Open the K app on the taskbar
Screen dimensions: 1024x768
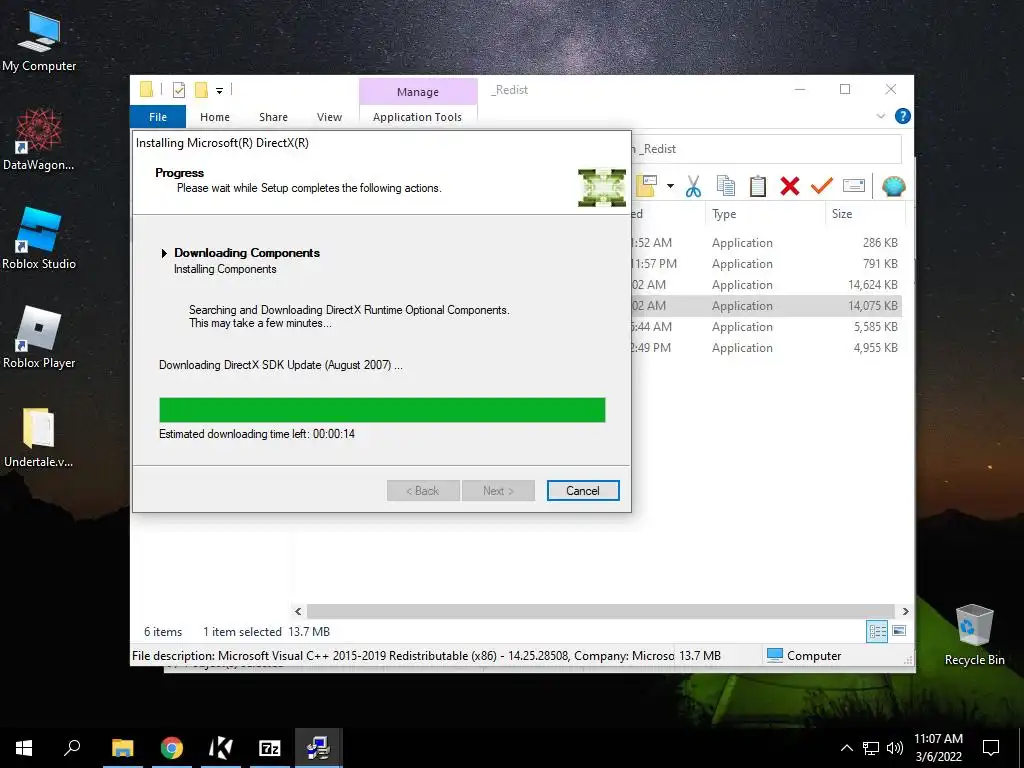[221, 747]
